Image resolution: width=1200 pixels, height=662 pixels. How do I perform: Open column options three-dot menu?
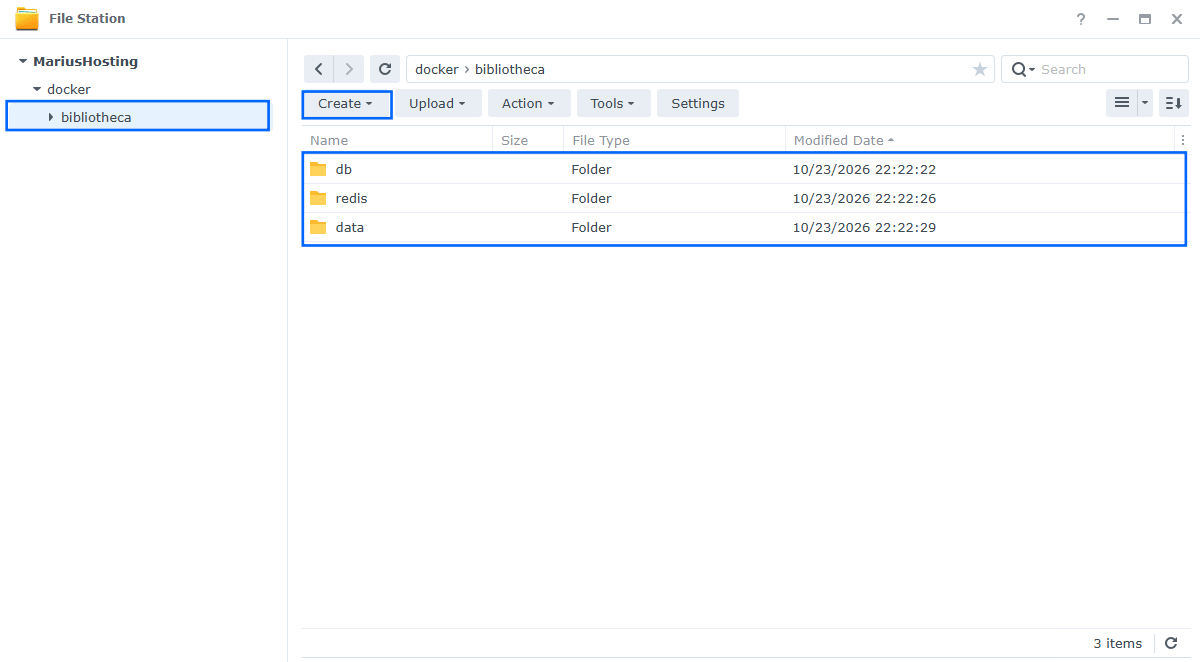[1182, 140]
